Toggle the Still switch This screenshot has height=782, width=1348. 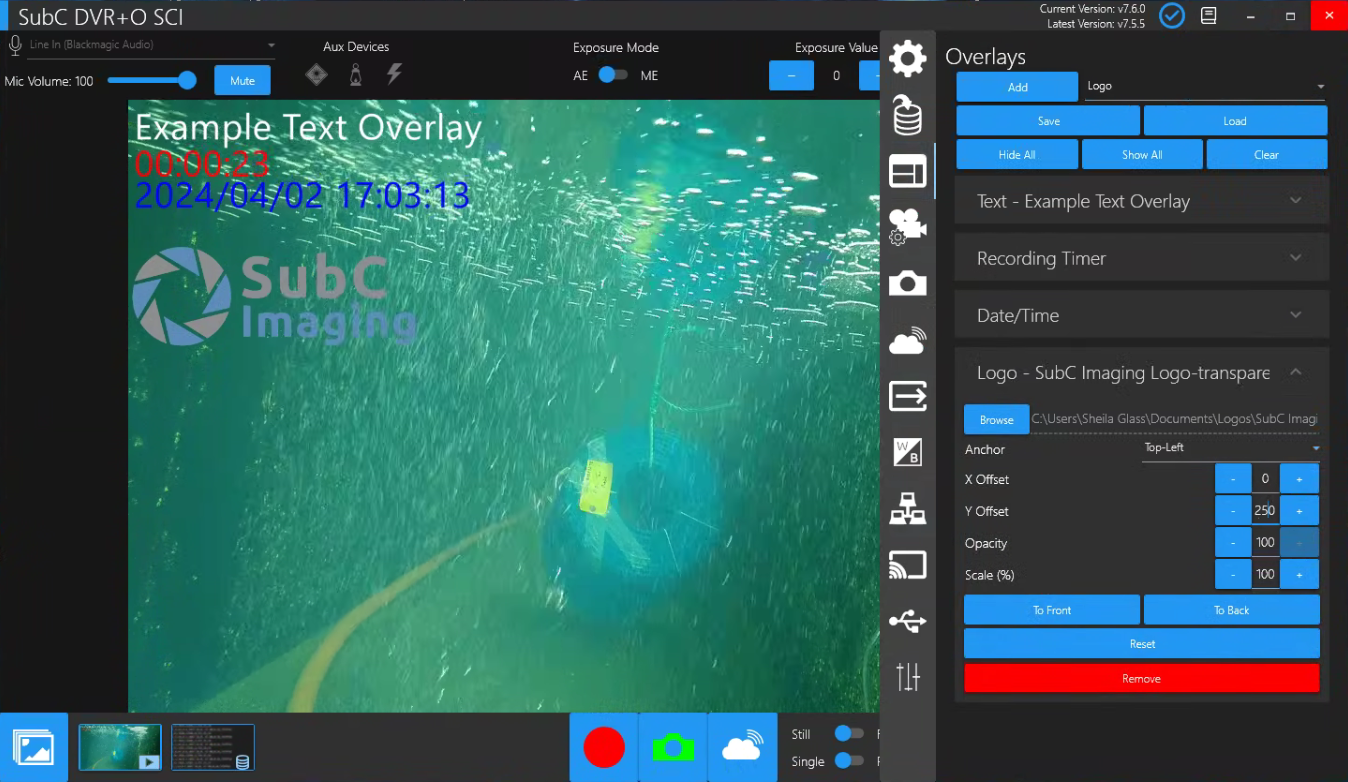click(x=849, y=734)
